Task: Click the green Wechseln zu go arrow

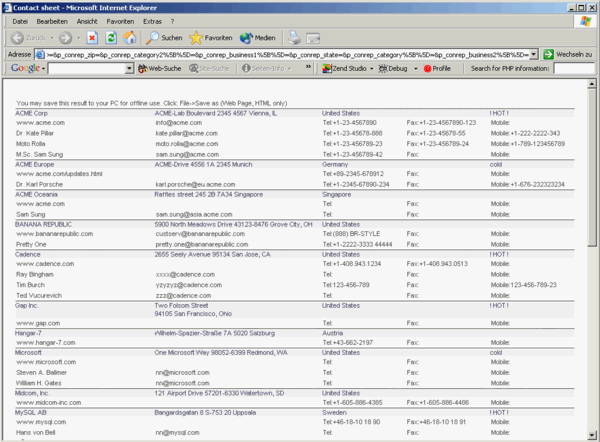Action: [x=548, y=54]
